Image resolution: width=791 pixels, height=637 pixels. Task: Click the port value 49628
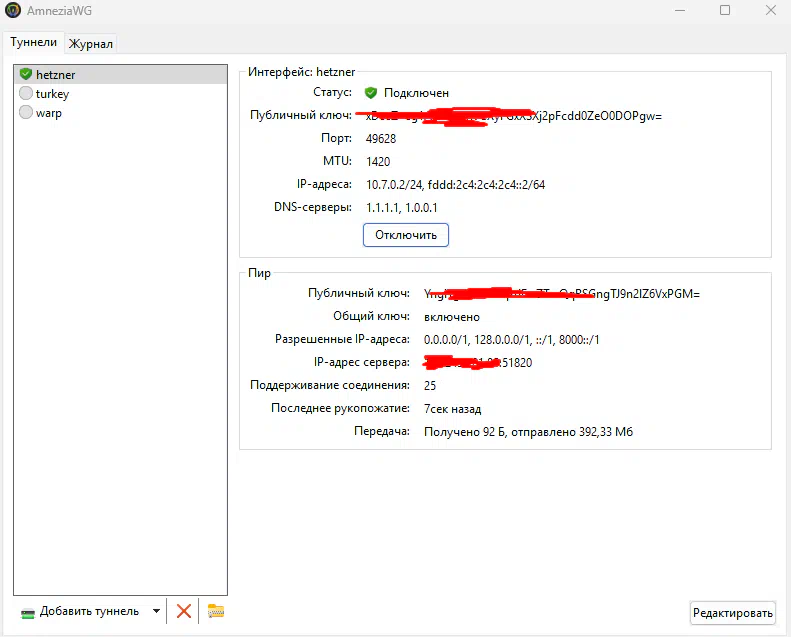point(381,139)
